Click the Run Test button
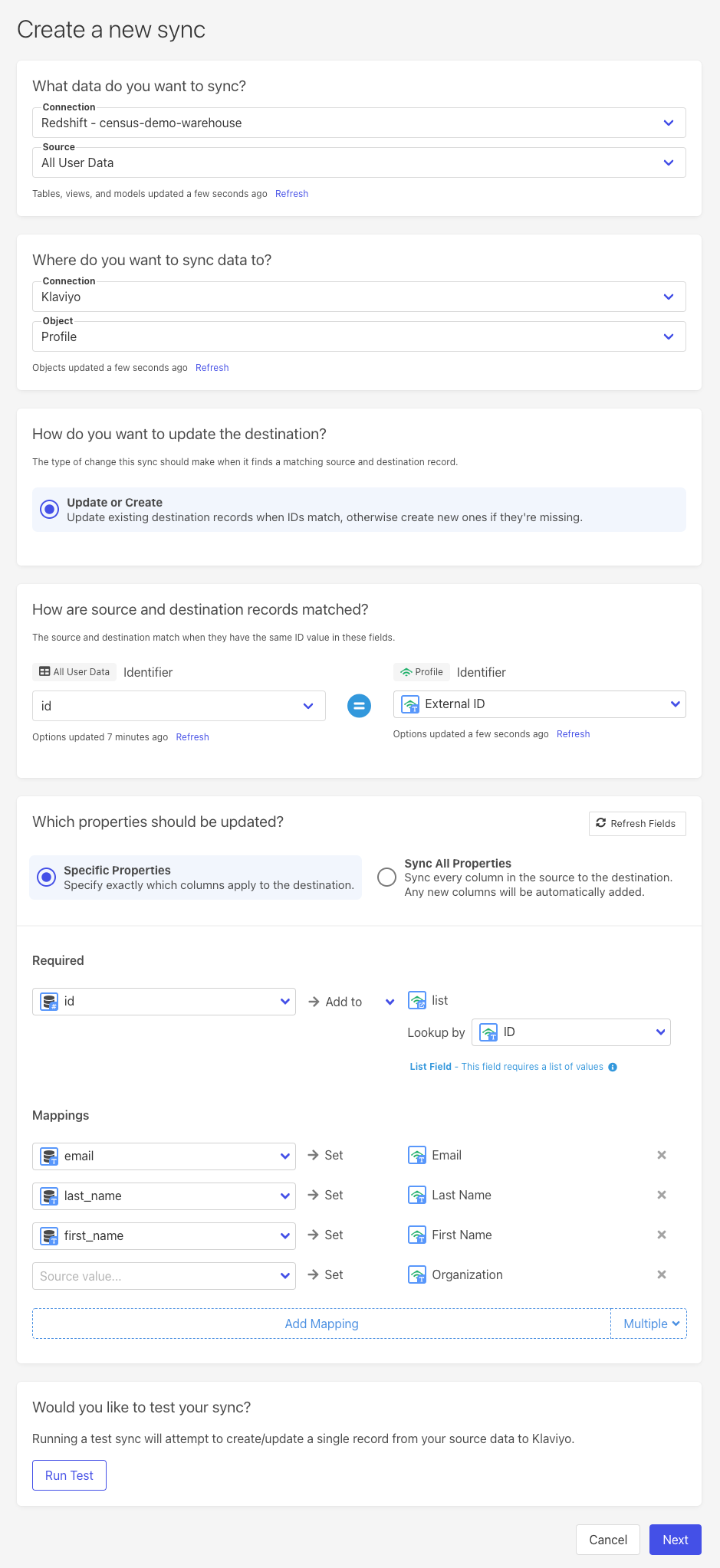The width and height of the screenshot is (720, 1568). 69,1475
